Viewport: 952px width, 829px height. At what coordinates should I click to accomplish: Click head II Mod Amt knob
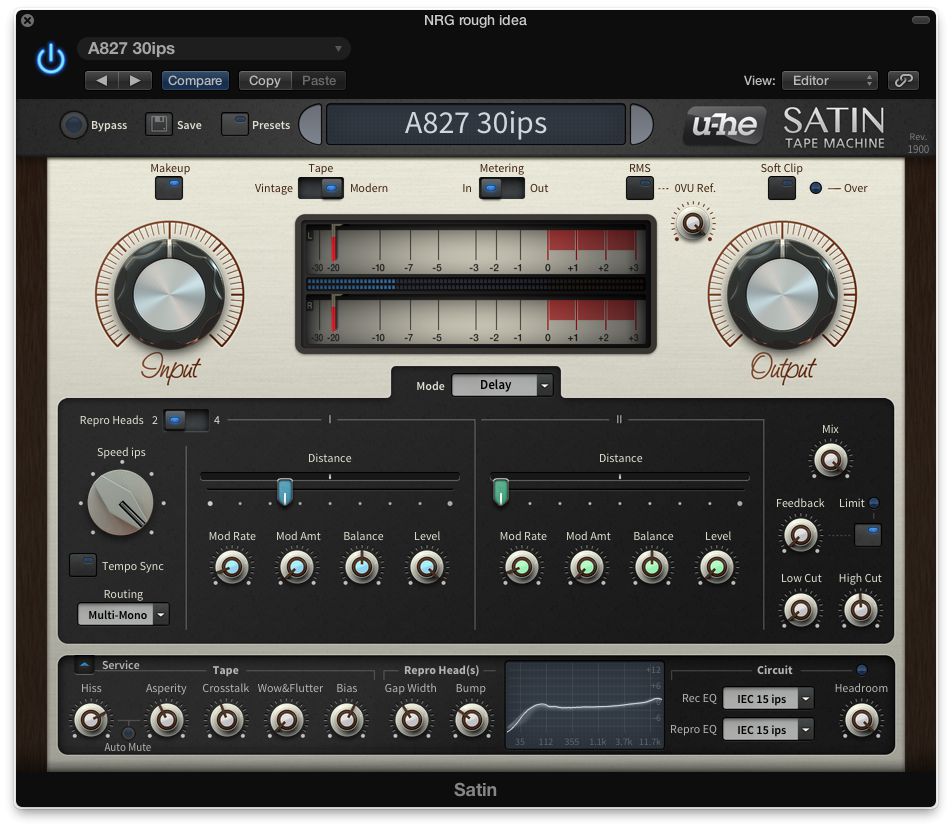586,567
